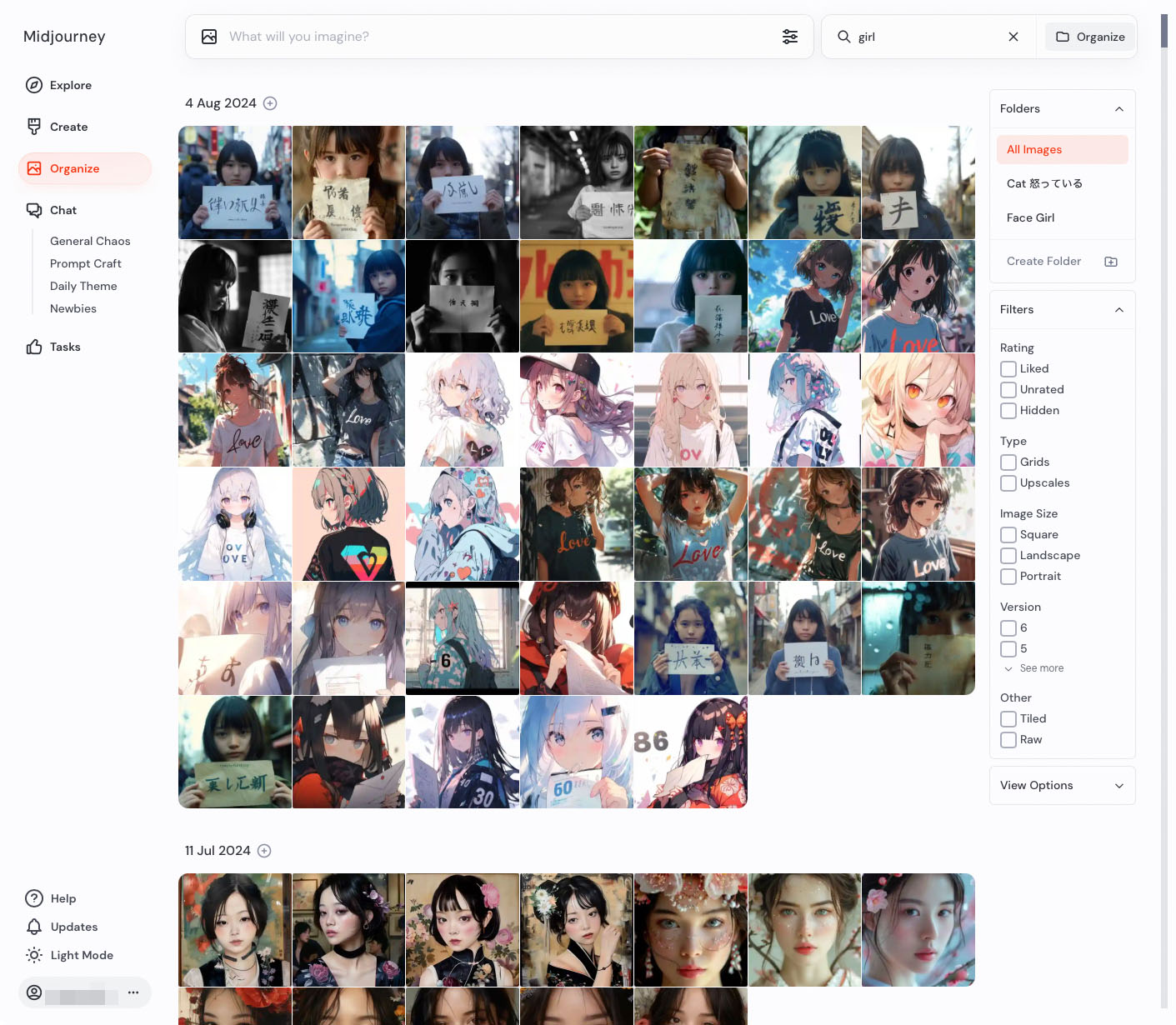This screenshot has width=1176, height=1025.
Task: Enable the Raw filter checkbox
Action: coord(1008,740)
